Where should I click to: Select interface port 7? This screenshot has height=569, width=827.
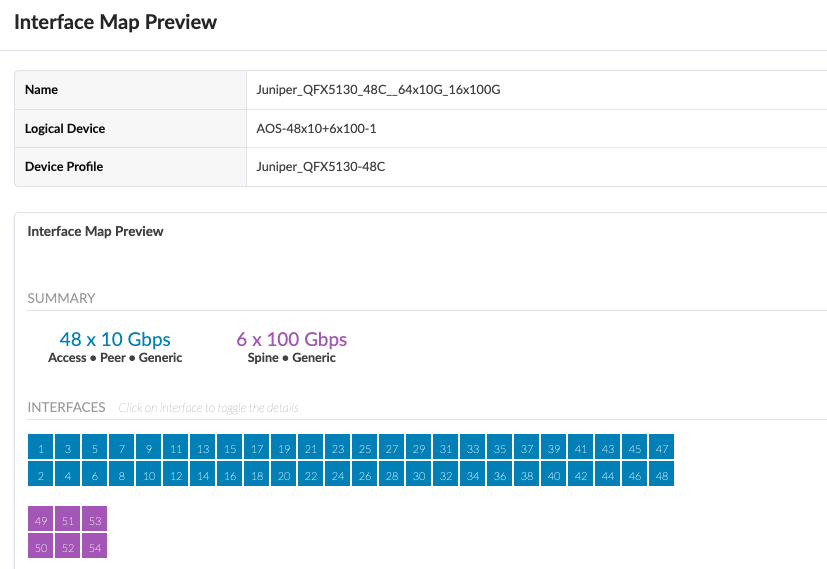(122, 447)
